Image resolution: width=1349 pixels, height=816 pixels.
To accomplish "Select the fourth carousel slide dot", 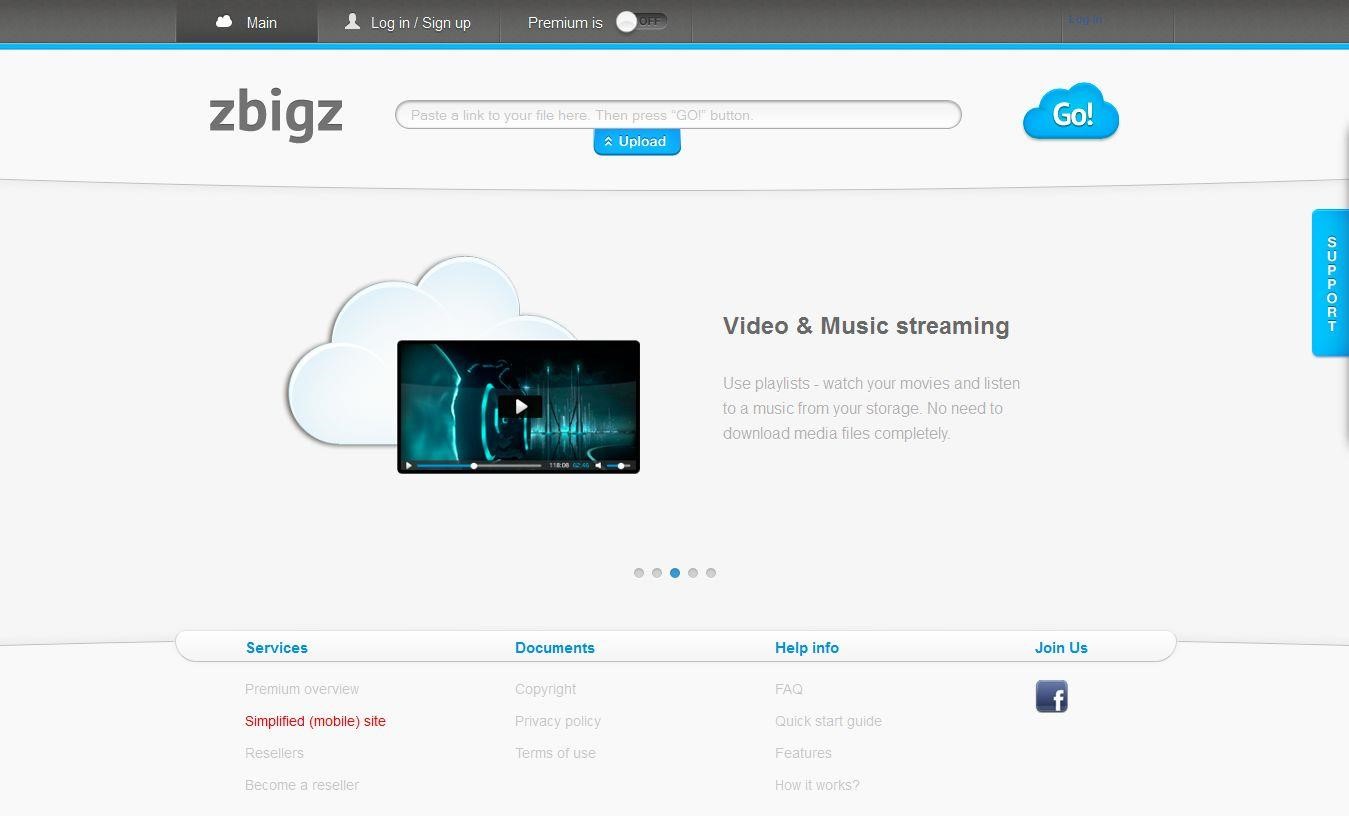I will tap(693, 573).
